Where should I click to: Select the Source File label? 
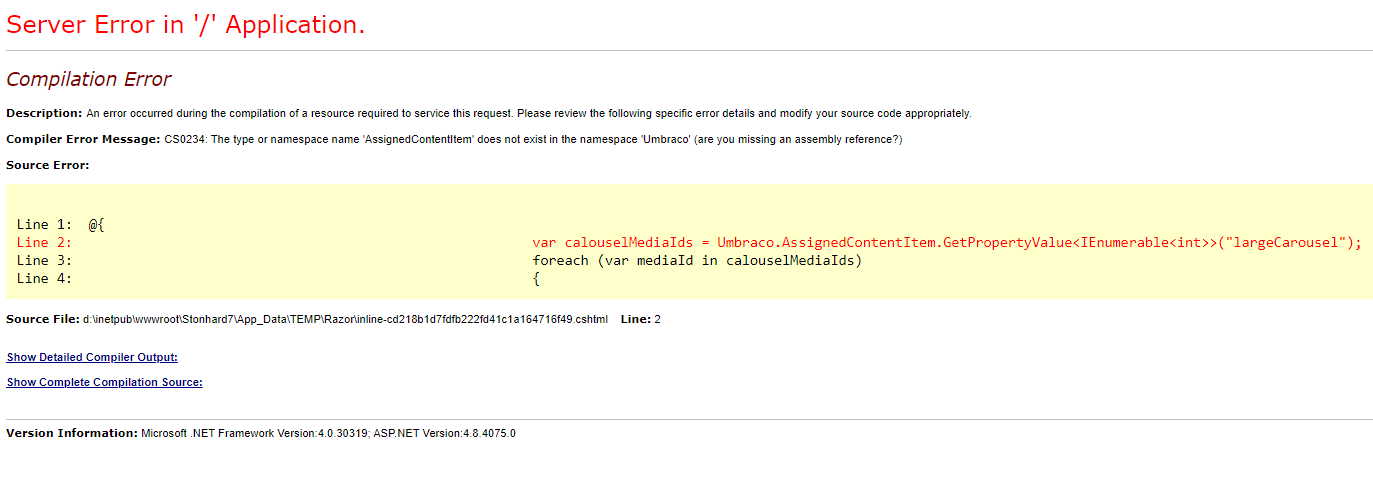43,319
